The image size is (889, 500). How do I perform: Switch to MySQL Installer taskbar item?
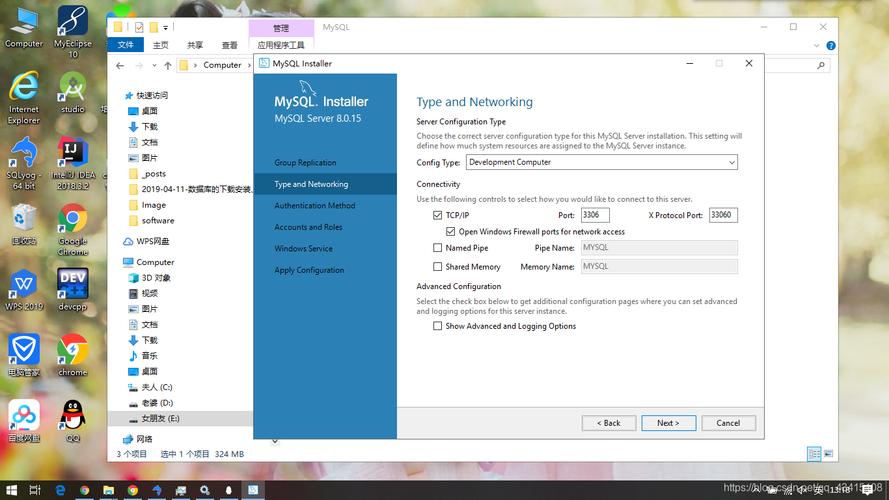(x=253, y=490)
